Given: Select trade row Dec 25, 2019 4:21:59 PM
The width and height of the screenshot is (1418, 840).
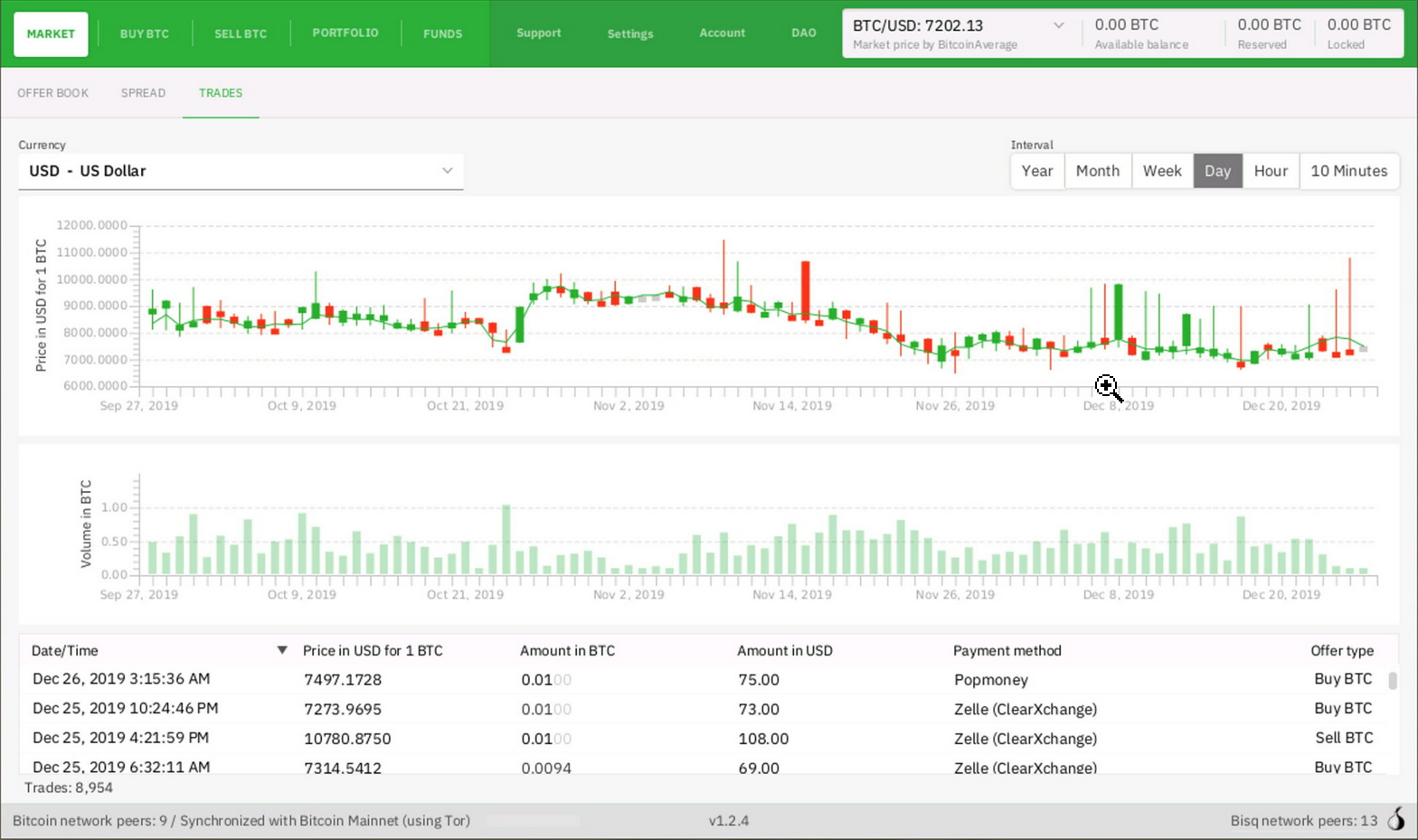Looking at the screenshot, I should tap(704, 739).
